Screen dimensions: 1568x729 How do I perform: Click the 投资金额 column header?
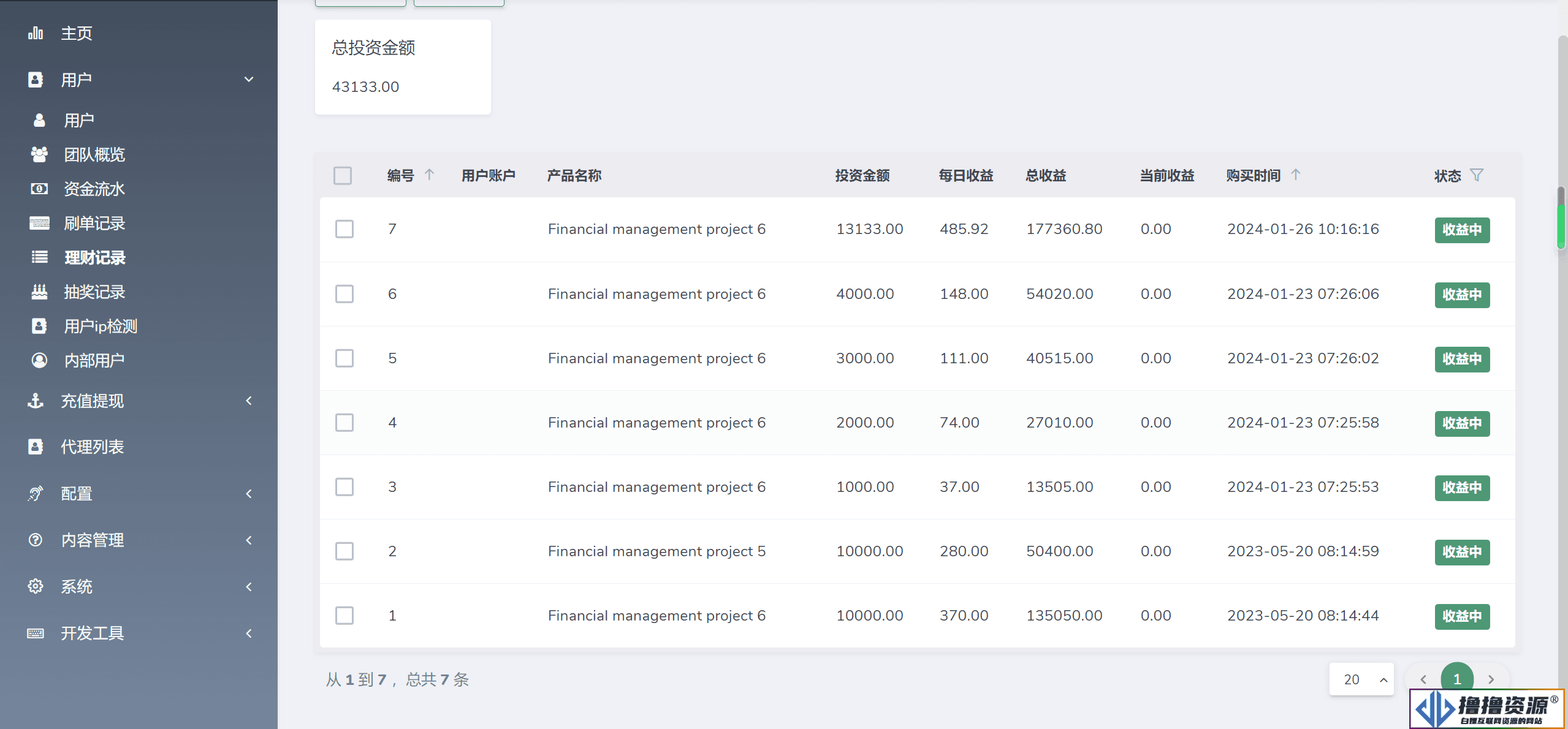click(862, 176)
